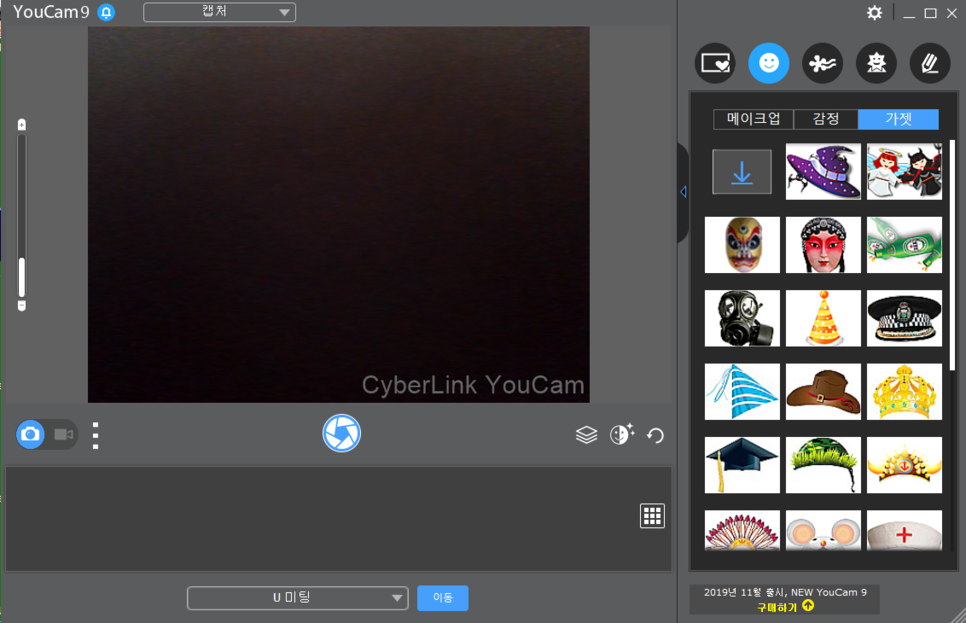This screenshot has width=966, height=623.
Task: Open the frames and scenes effects icon
Action: [x=715, y=63]
